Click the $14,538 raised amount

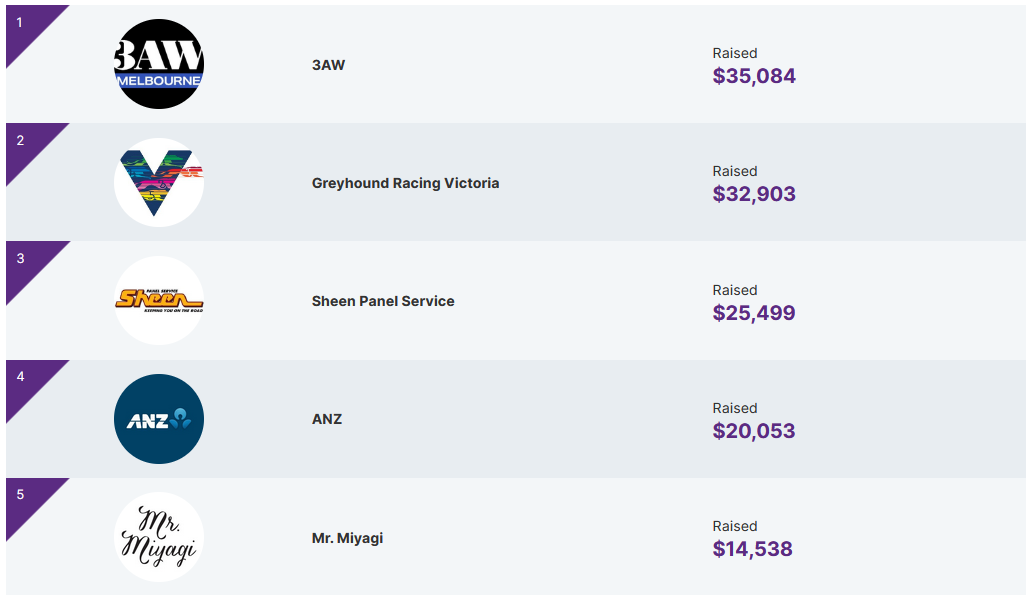(752, 549)
